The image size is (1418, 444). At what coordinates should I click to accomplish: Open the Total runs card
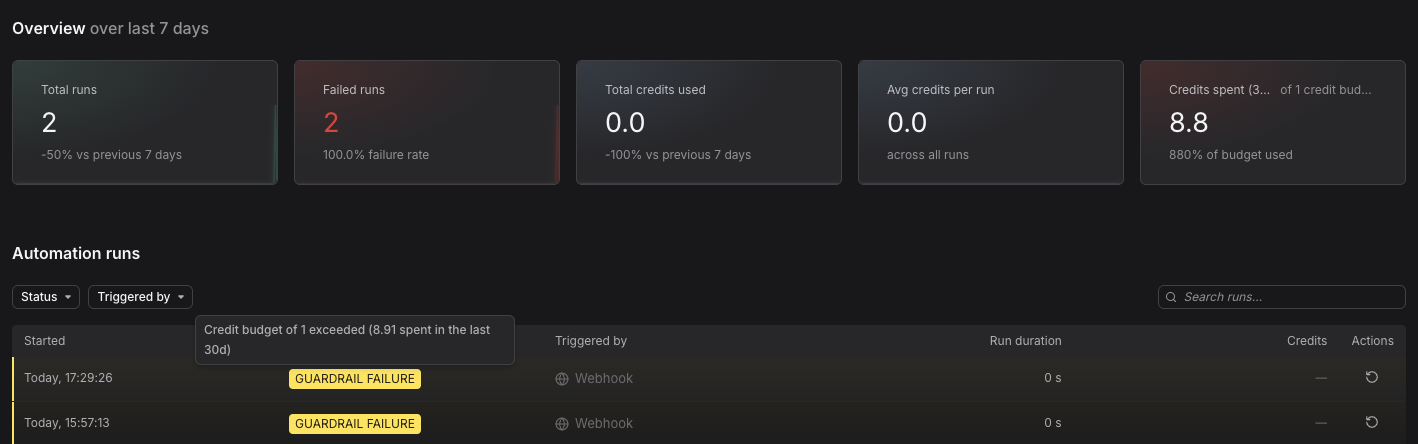[x=145, y=122]
